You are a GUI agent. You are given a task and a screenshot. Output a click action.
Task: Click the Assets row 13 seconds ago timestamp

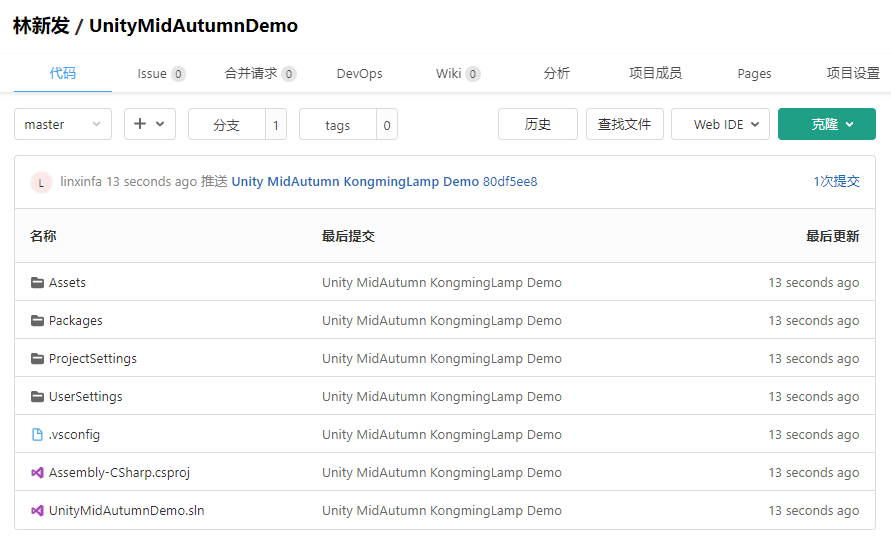(814, 283)
